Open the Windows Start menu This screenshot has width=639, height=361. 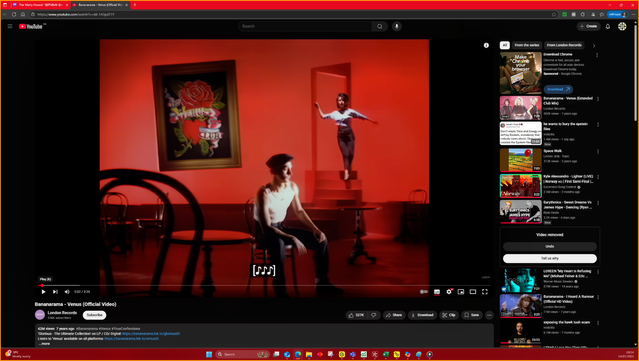tap(209, 354)
